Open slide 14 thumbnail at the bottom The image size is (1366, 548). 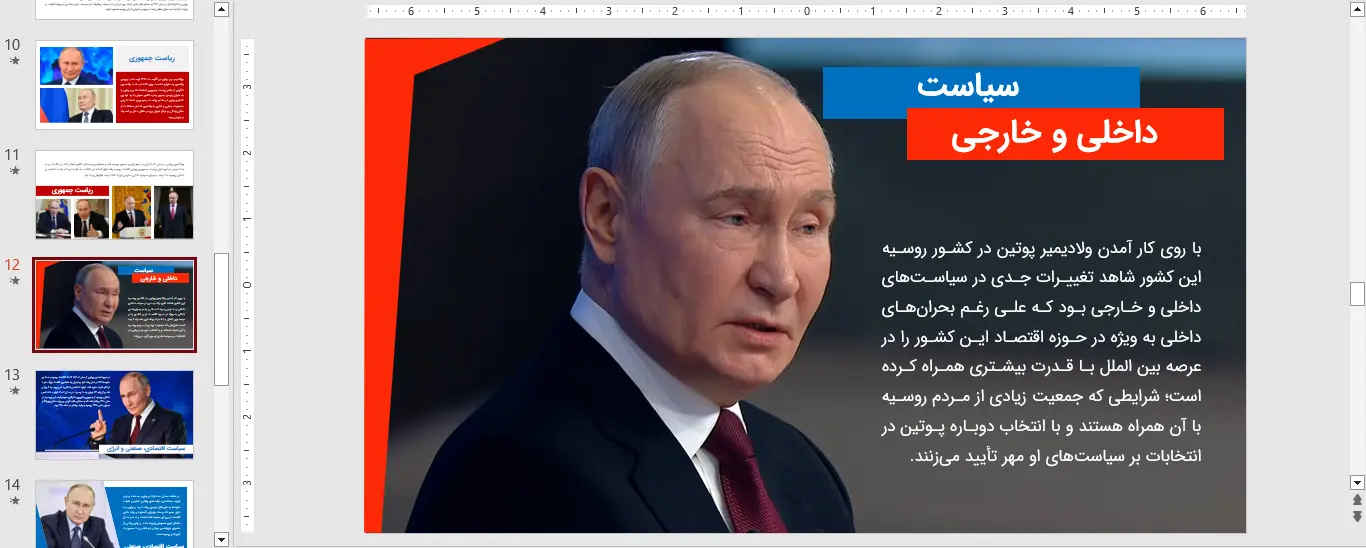tap(114, 514)
